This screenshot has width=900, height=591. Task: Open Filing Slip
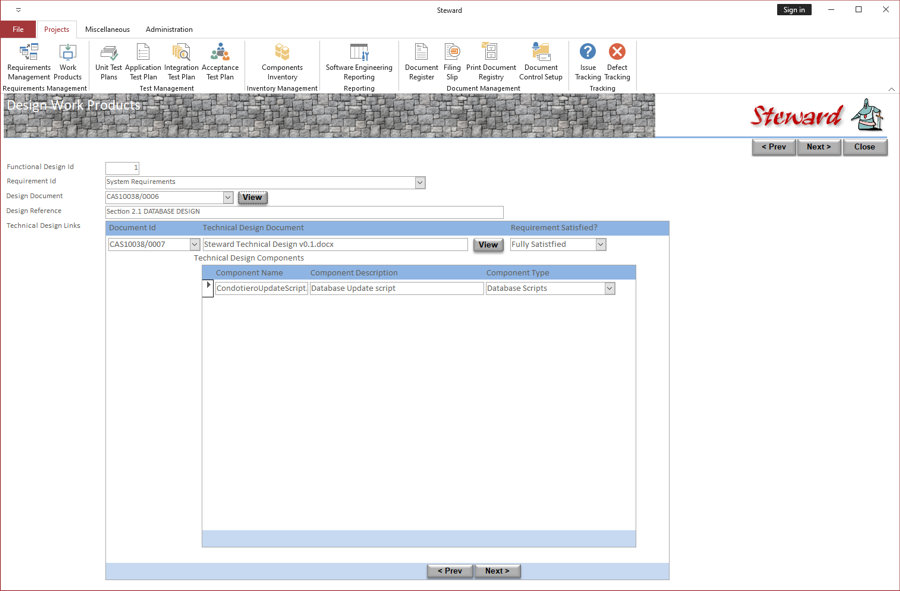(452, 62)
